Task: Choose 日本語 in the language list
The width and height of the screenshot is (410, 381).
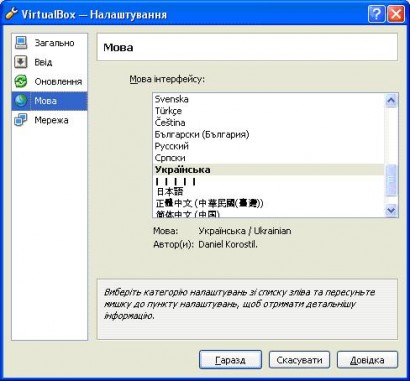Action: (268, 192)
